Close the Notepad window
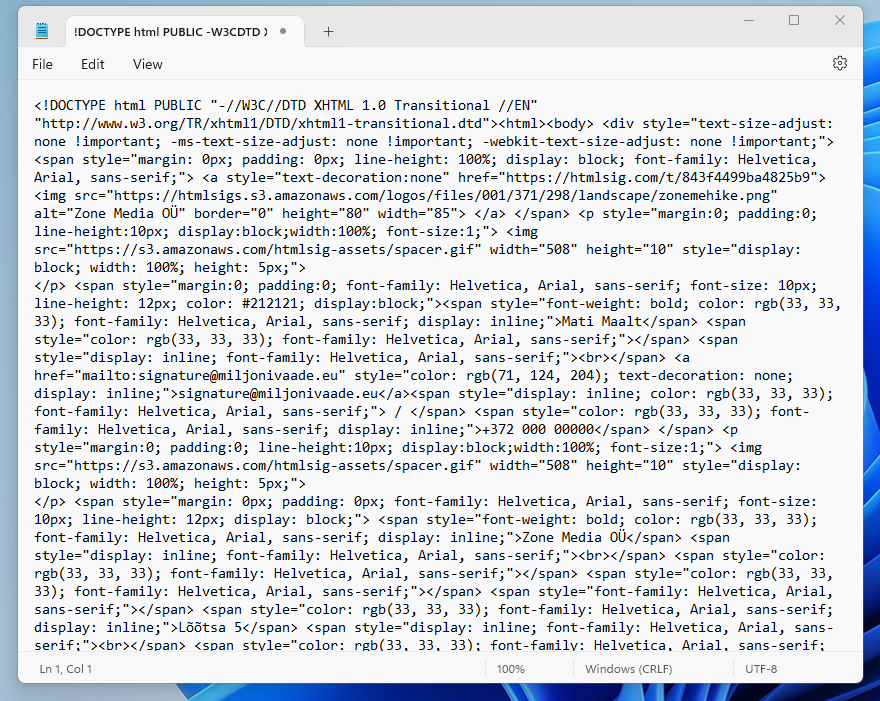Viewport: 880px width, 701px height. 839,20
